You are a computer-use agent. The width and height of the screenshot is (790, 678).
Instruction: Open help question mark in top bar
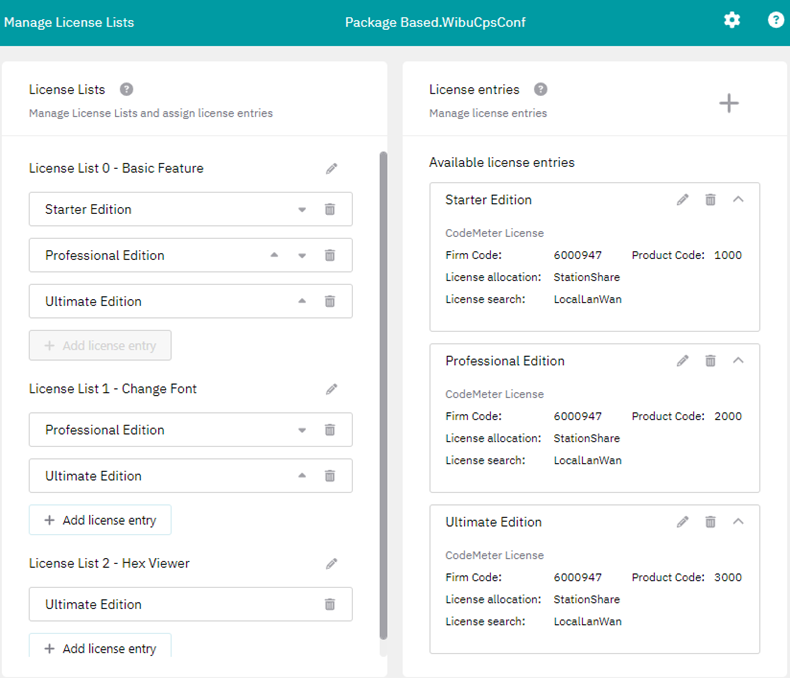[x=775, y=20]
